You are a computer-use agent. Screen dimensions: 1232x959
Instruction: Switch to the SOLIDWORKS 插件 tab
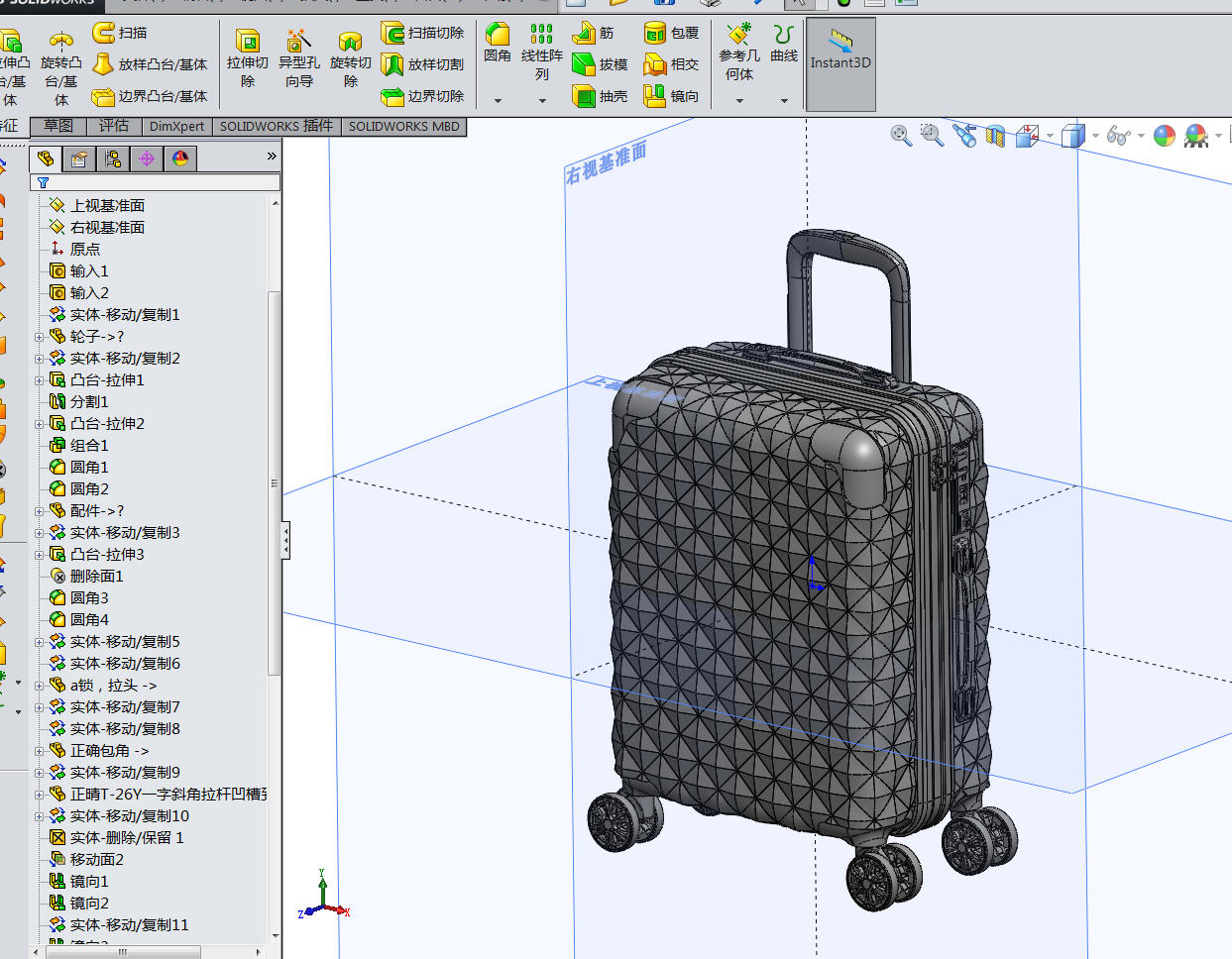277,126
